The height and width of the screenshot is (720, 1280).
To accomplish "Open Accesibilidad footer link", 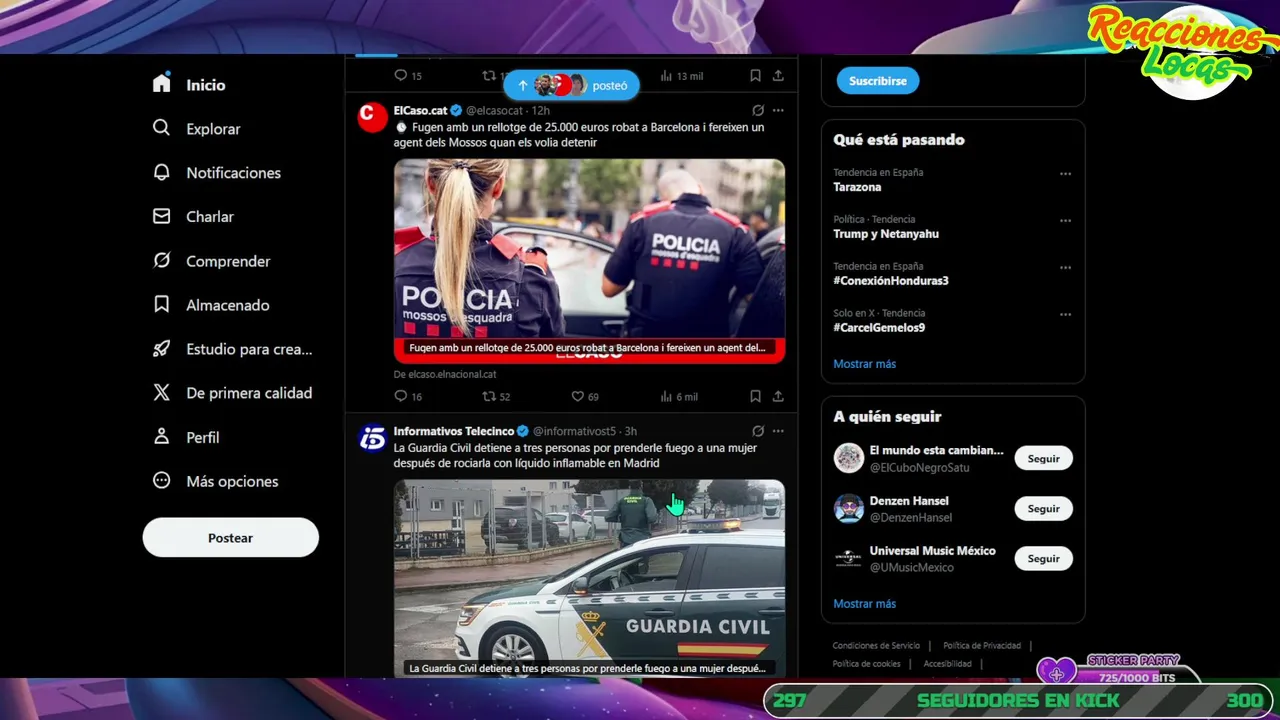I will tap(947, 664).
